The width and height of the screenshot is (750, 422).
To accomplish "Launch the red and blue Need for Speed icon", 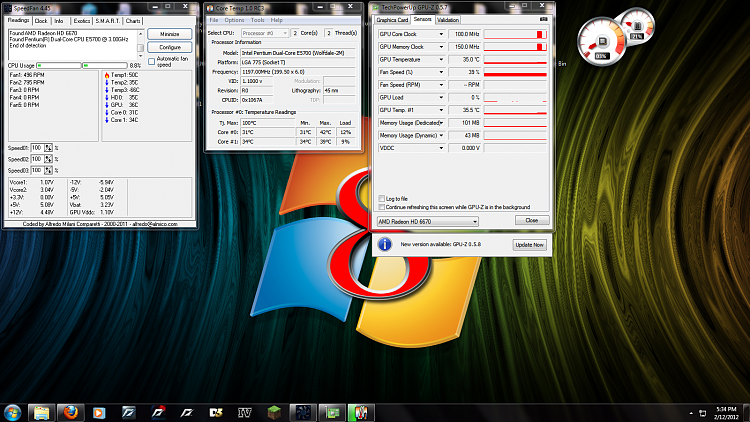I will [x=158, y=412].
